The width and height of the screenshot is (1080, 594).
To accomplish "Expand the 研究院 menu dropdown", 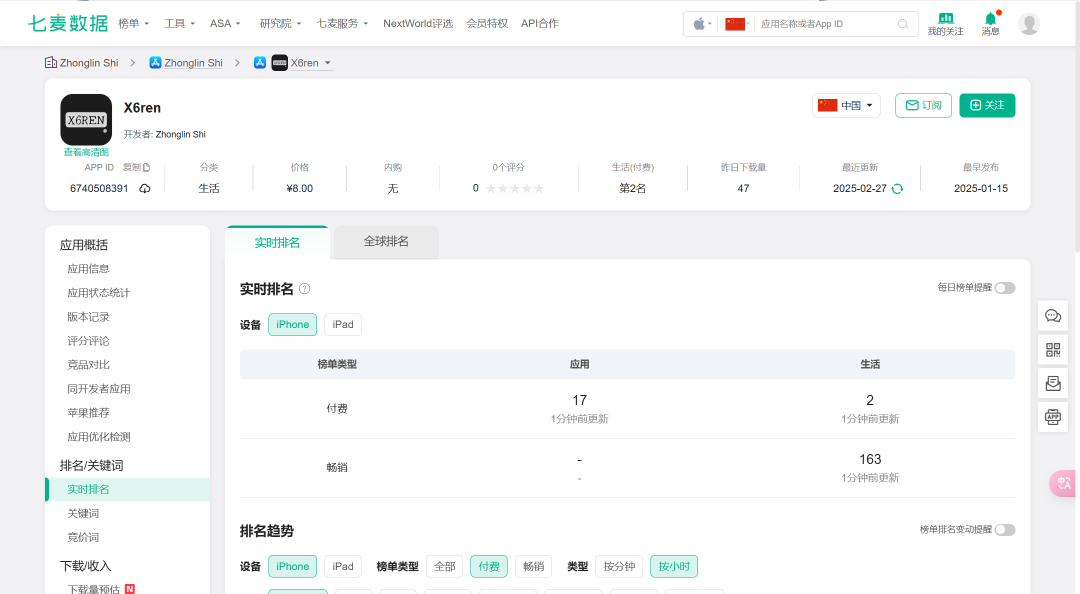I will 280,23.
